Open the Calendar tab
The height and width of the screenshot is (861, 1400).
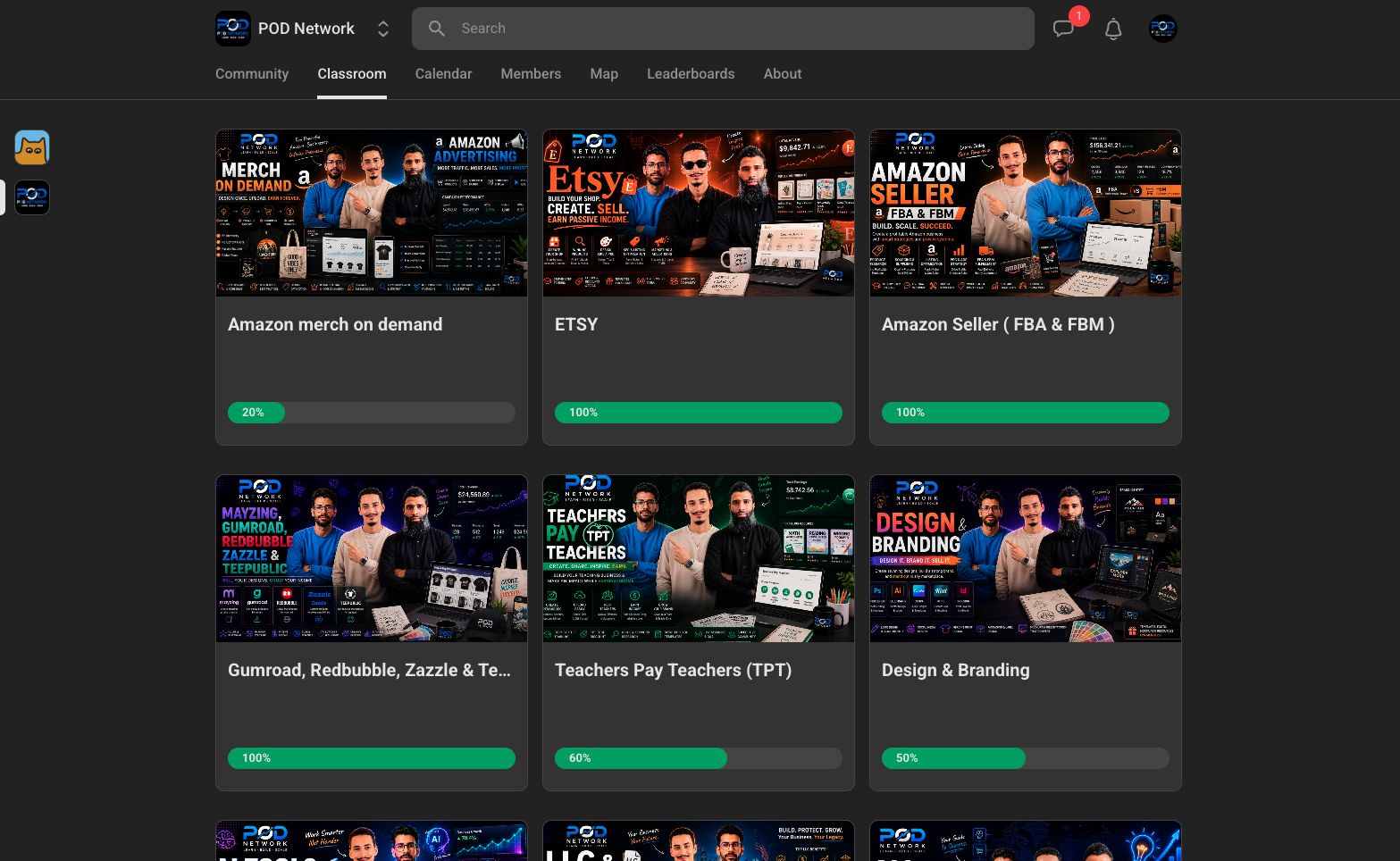[443, 74]
